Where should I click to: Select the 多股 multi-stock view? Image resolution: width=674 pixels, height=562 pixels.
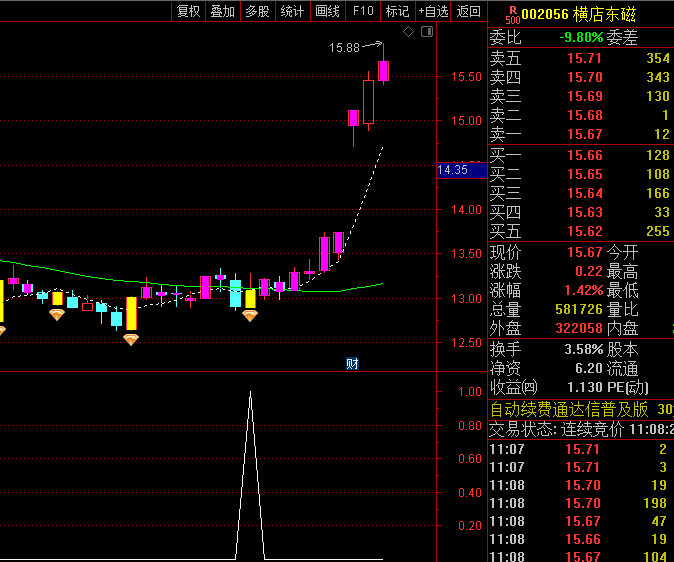coord(257,11)
